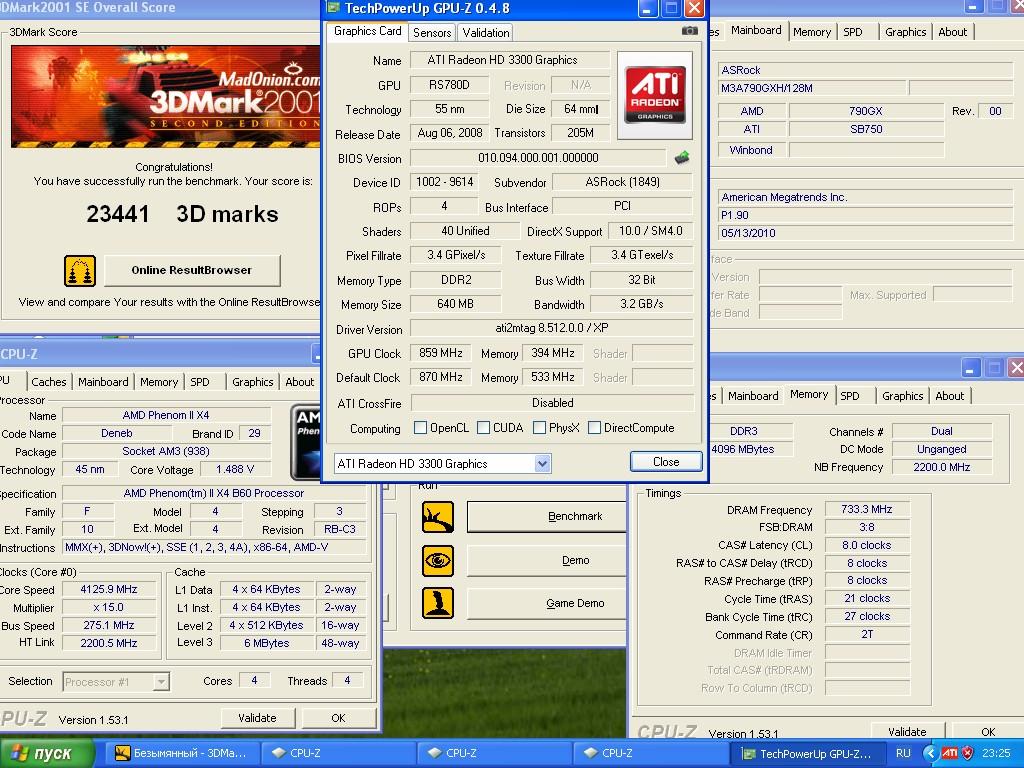Click Validate in bottom-right CPU-Z window
The image size is (1024, 768).
pos(907,731)
